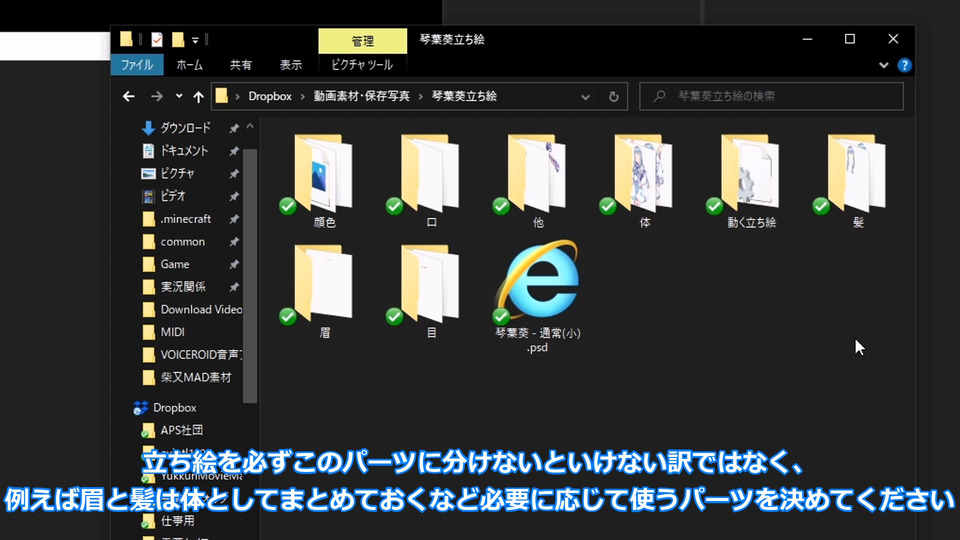Go forward with the forward arrow
The height and width of the screenshot is (540, 960).
click(157, 96)
